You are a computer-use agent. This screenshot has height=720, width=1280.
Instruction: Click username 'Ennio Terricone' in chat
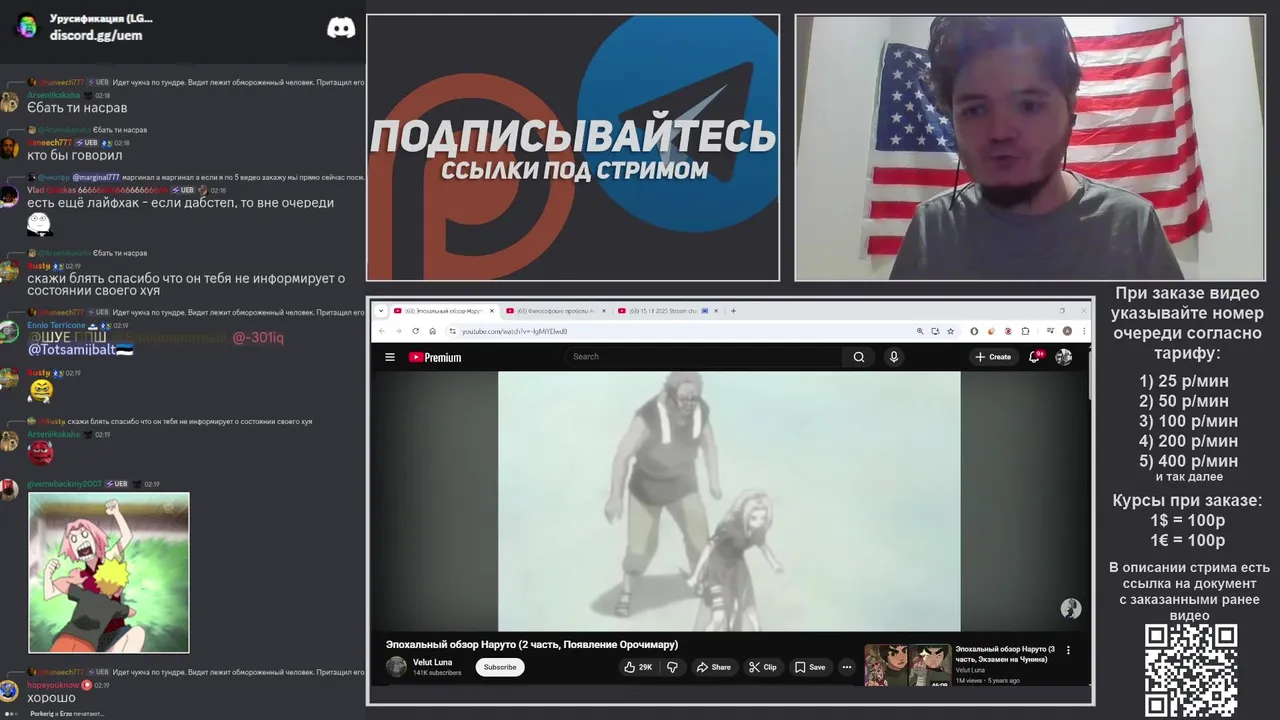point(56,325)
